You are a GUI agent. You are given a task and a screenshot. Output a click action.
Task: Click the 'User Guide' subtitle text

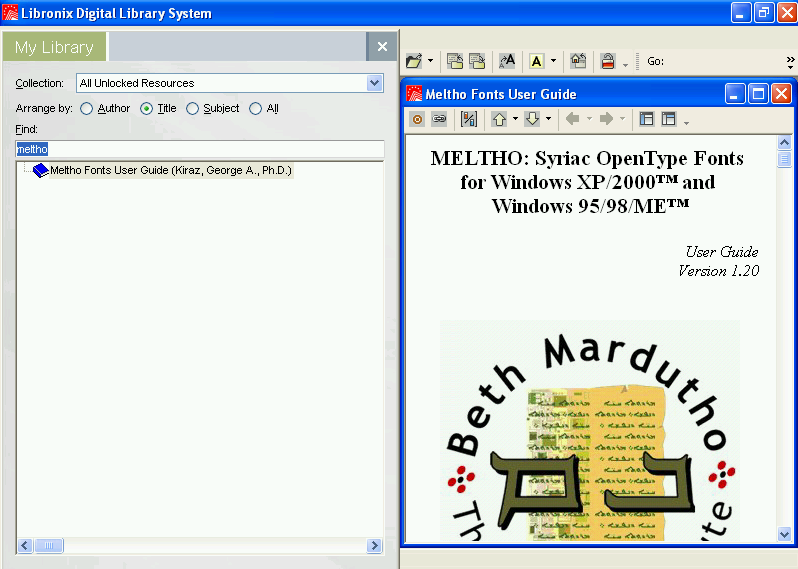[x=722, y=252]
